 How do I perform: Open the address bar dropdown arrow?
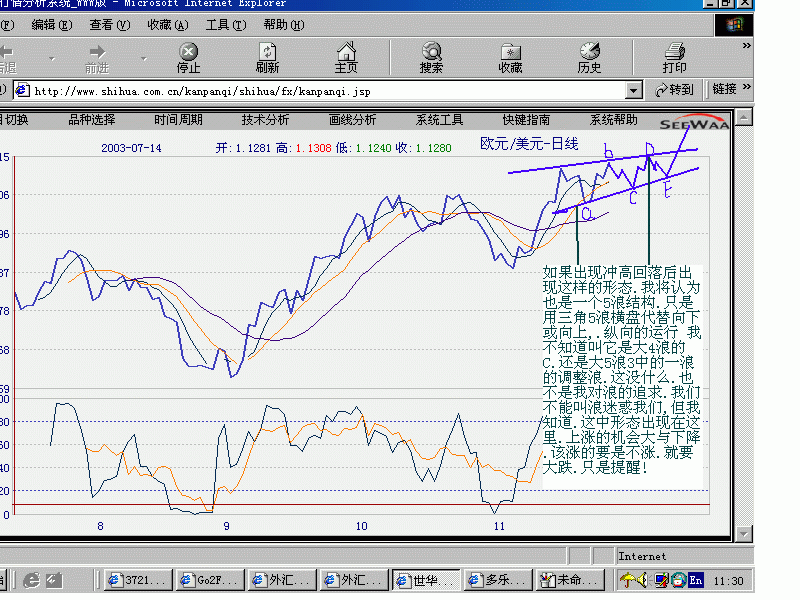click(x=633, y=91)
